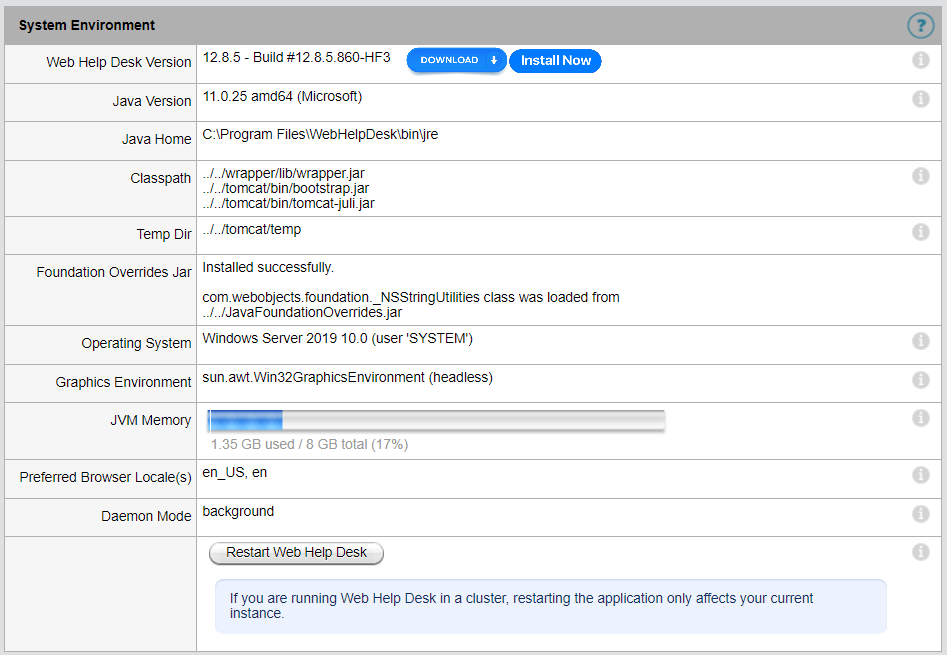Click the '1.35 GB used / 8 GB total (17%)' text
Image resolution: width=947 pixels, height=655 pixels.
tap(309, 444)
